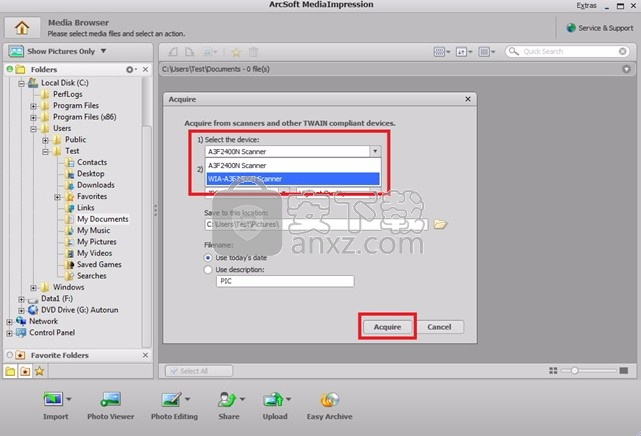Choose A3F2400N Scanner from the list

[x=293, y=165]
